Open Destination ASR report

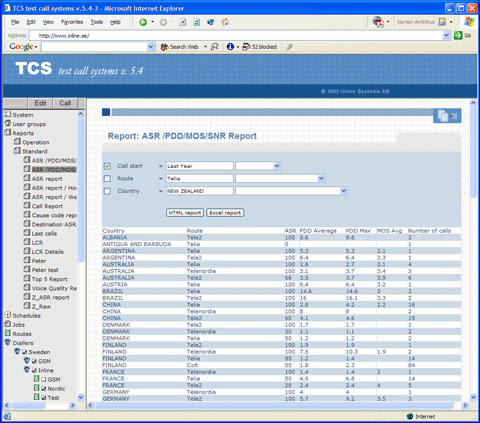coord(54,224)
